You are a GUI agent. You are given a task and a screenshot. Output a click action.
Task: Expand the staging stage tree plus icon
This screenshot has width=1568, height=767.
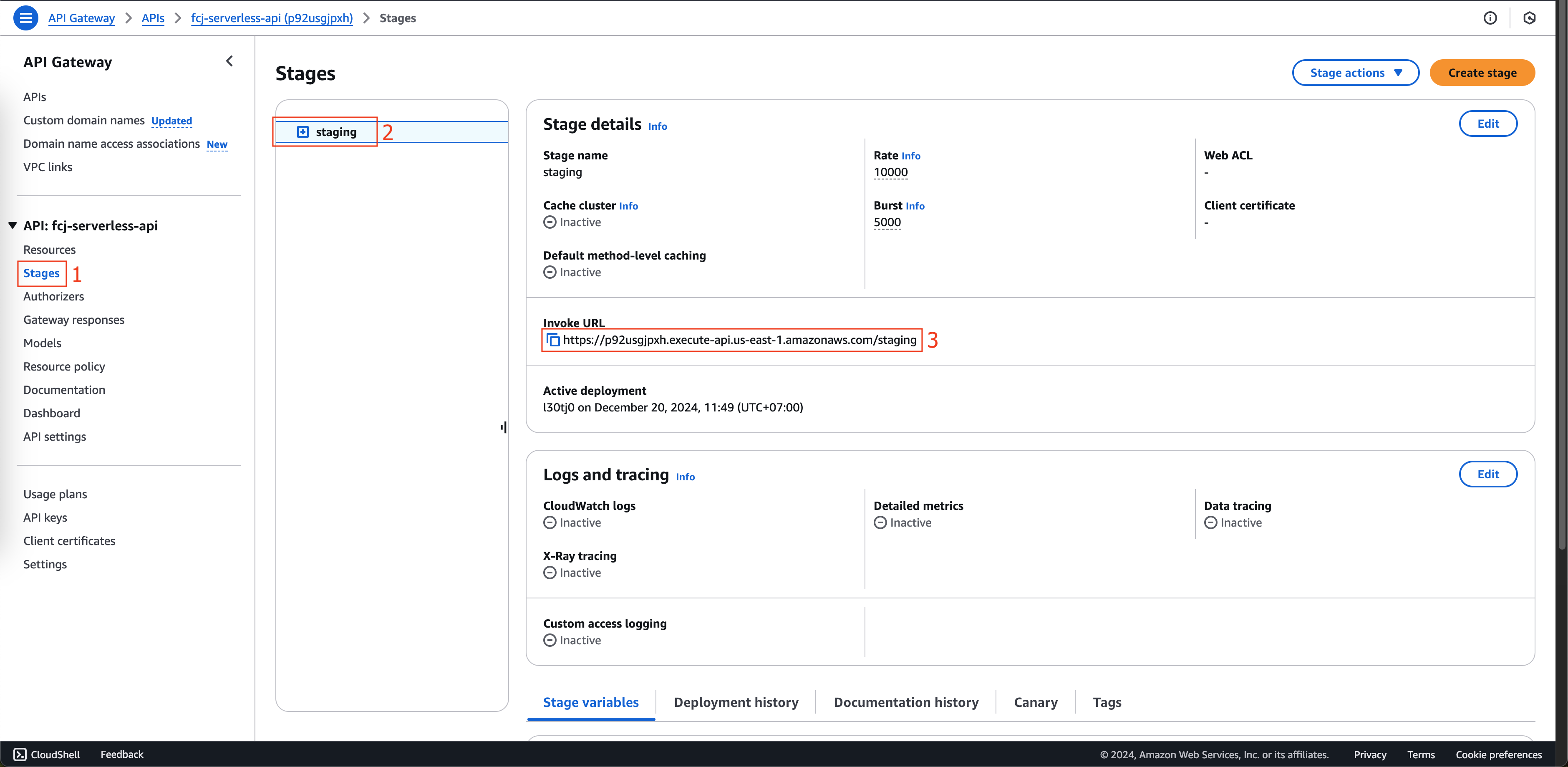[303, 132]
